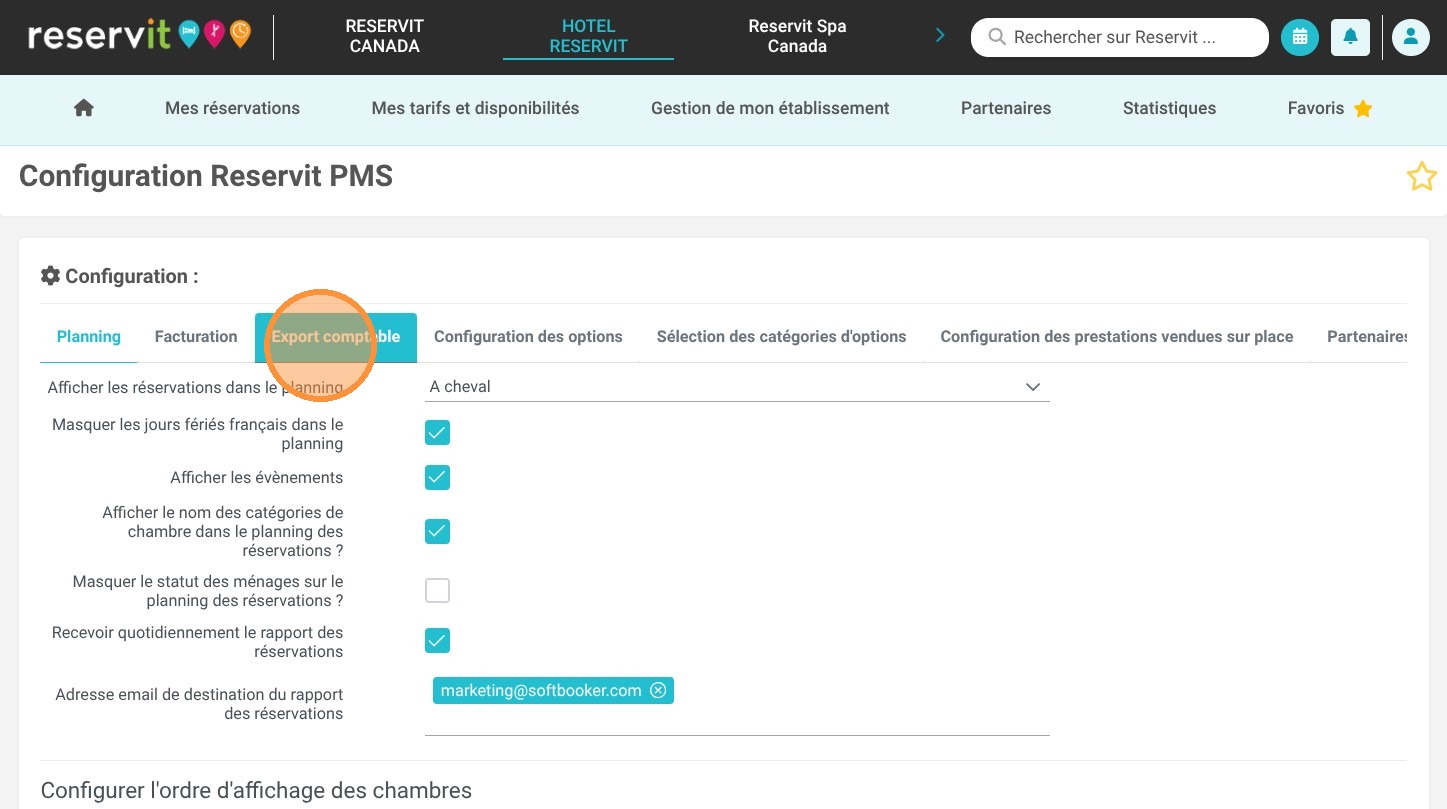This screenshot has width=1447, height=809.
Task: Toggle Afficher le nom des catégories checkbox
Action: (x=437, y=531)
